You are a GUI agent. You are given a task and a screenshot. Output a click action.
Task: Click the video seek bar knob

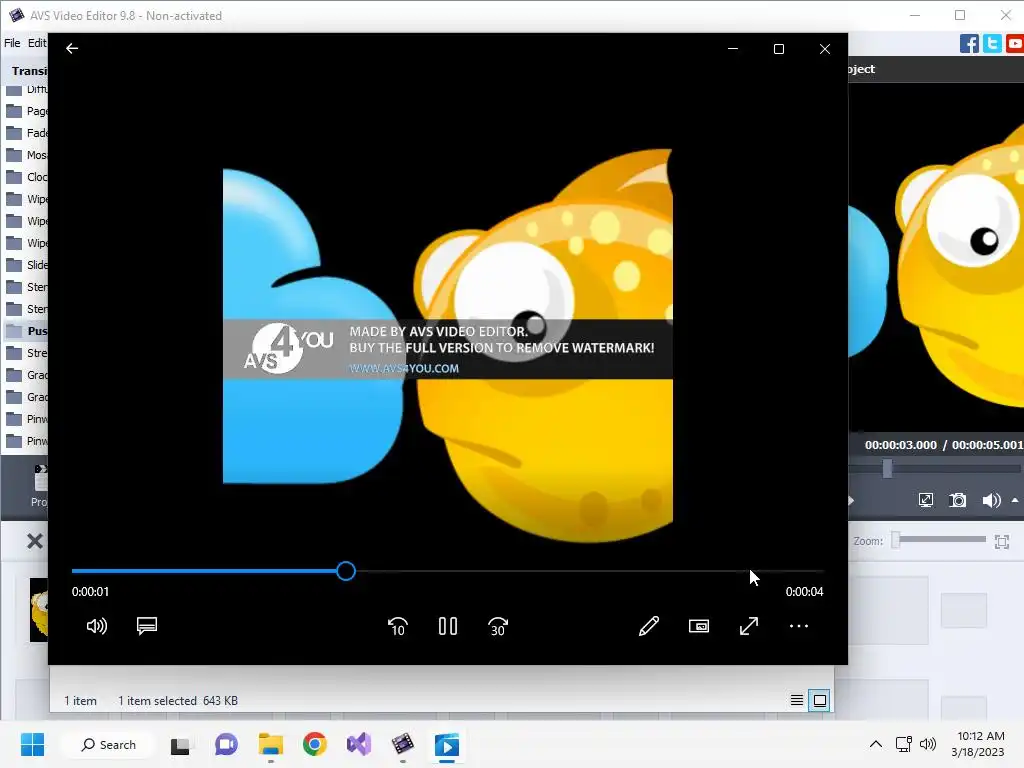point(346,571)
